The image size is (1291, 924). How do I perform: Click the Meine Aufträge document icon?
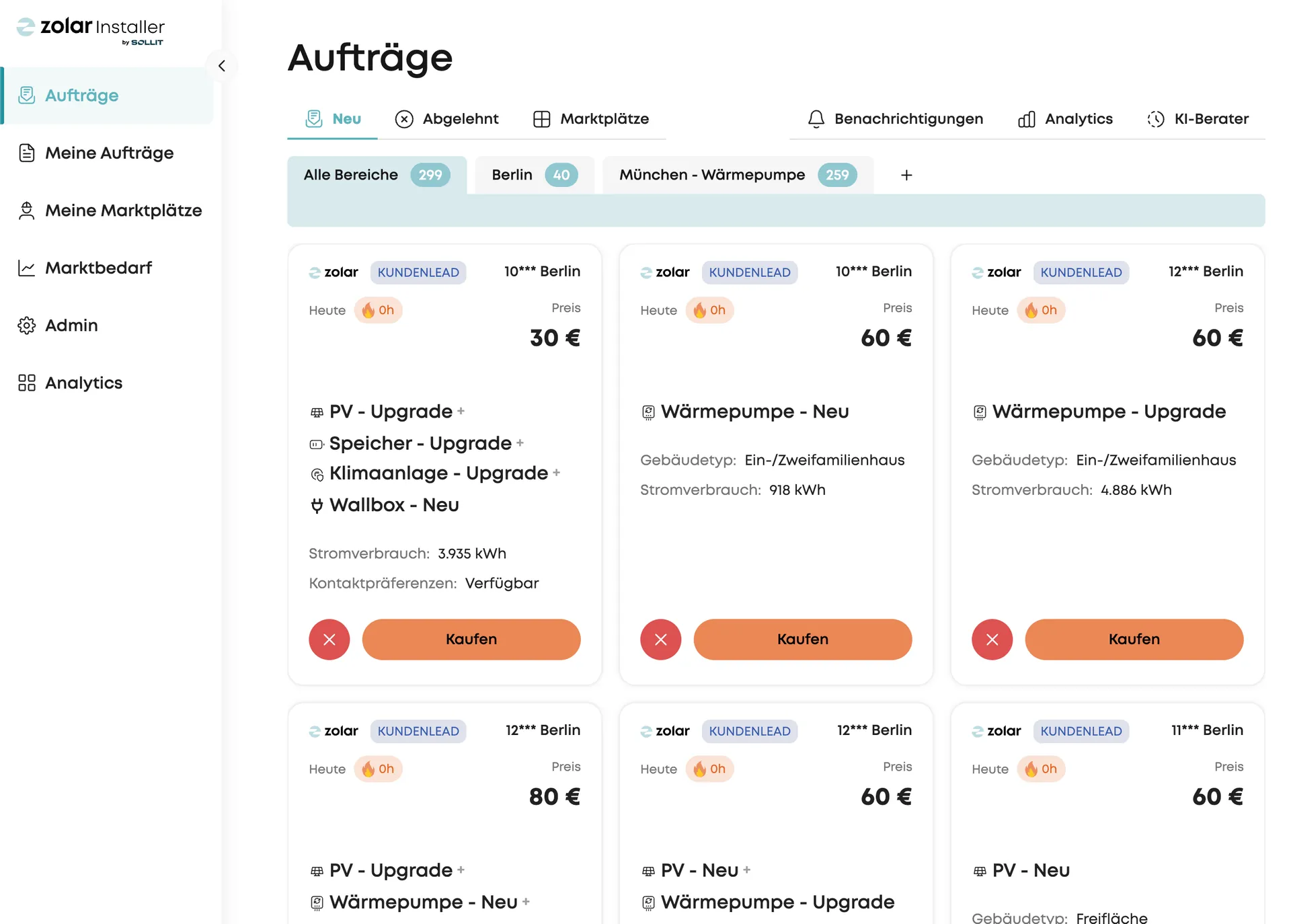tap(27, 153)
